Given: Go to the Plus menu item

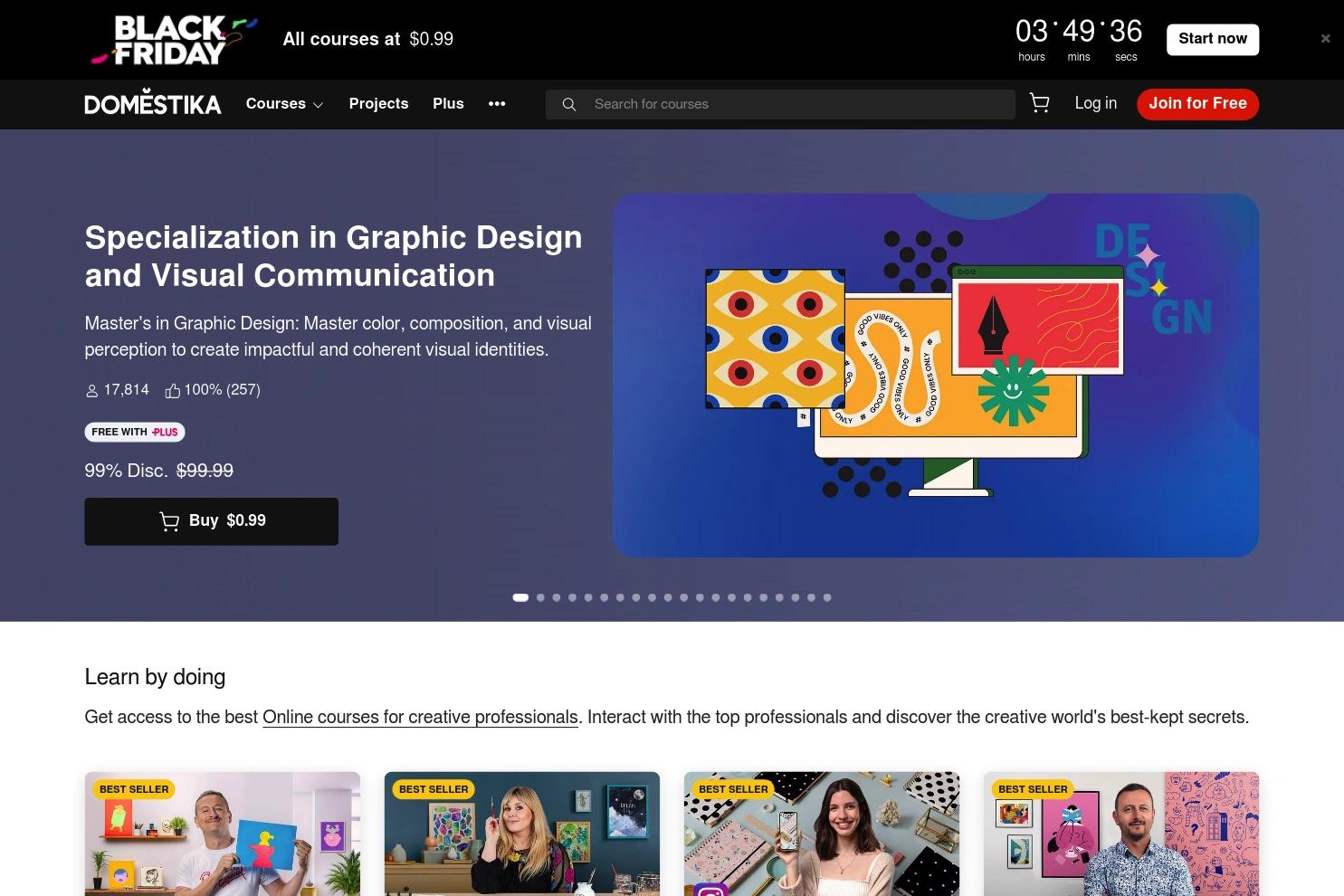Looking at the screenshot, I should tap(448, 104).
